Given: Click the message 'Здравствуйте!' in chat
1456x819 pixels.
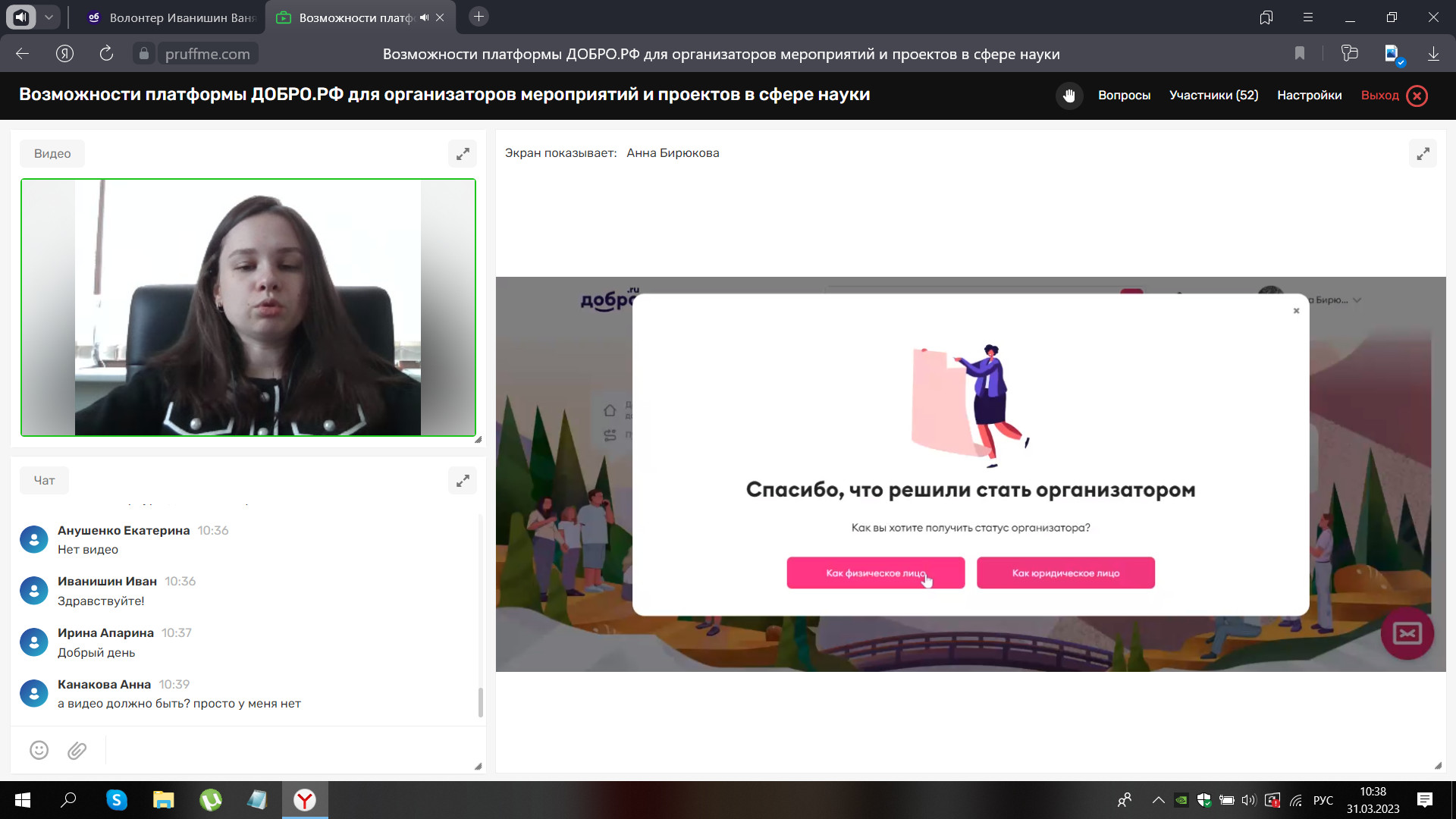Looking at the screenshot, I should 101,601.
